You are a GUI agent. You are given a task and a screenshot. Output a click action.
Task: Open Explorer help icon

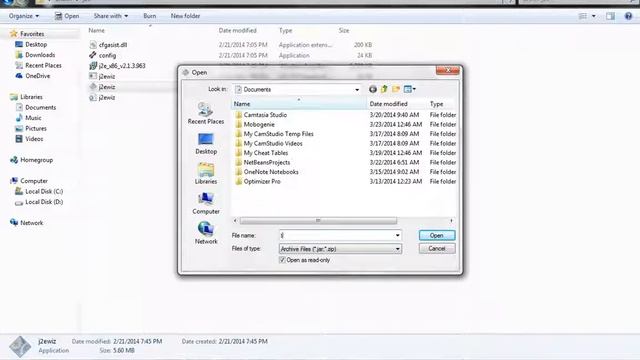tap(629, 16)
